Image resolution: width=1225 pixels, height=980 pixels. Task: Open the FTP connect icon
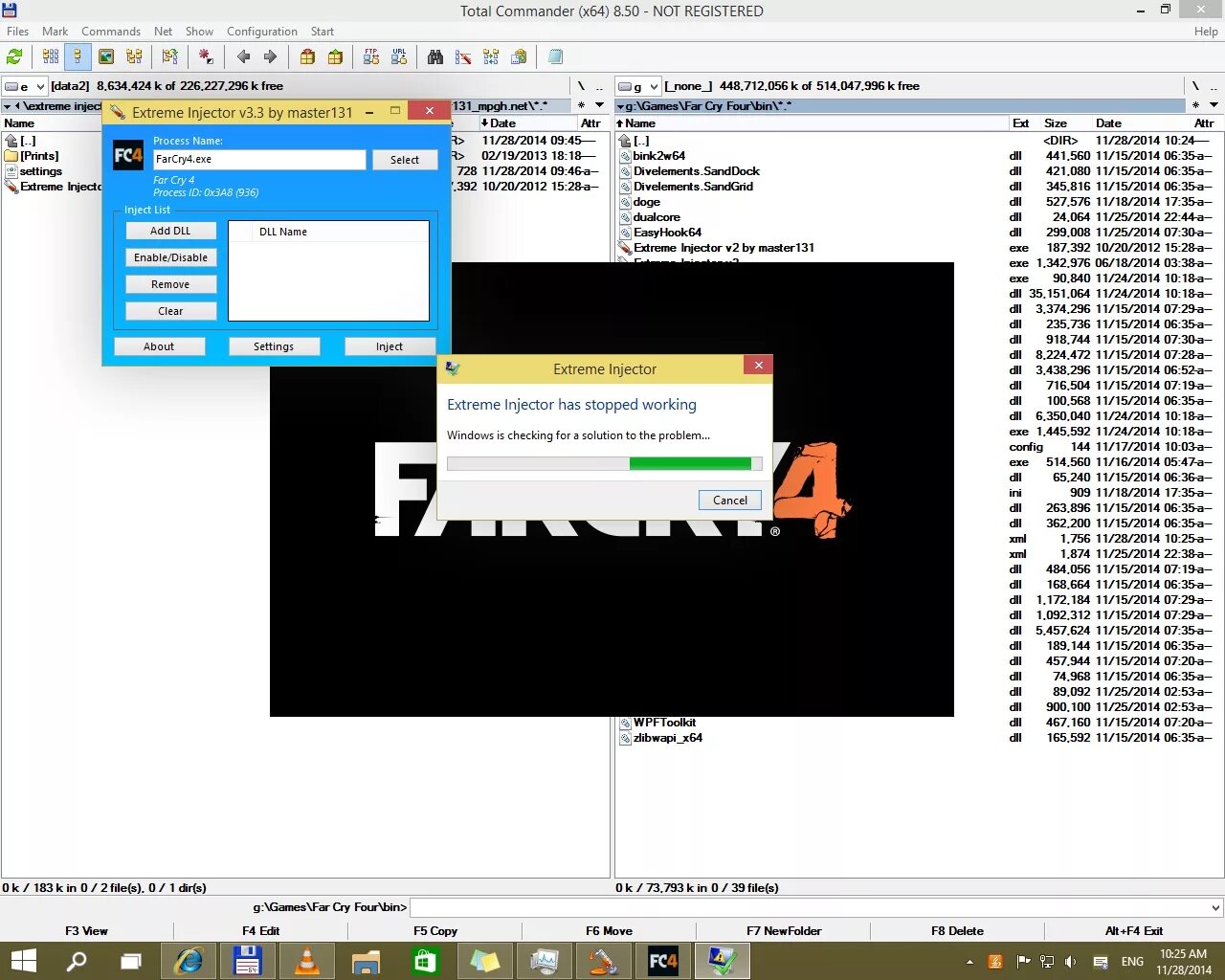(x=371, y=57)
